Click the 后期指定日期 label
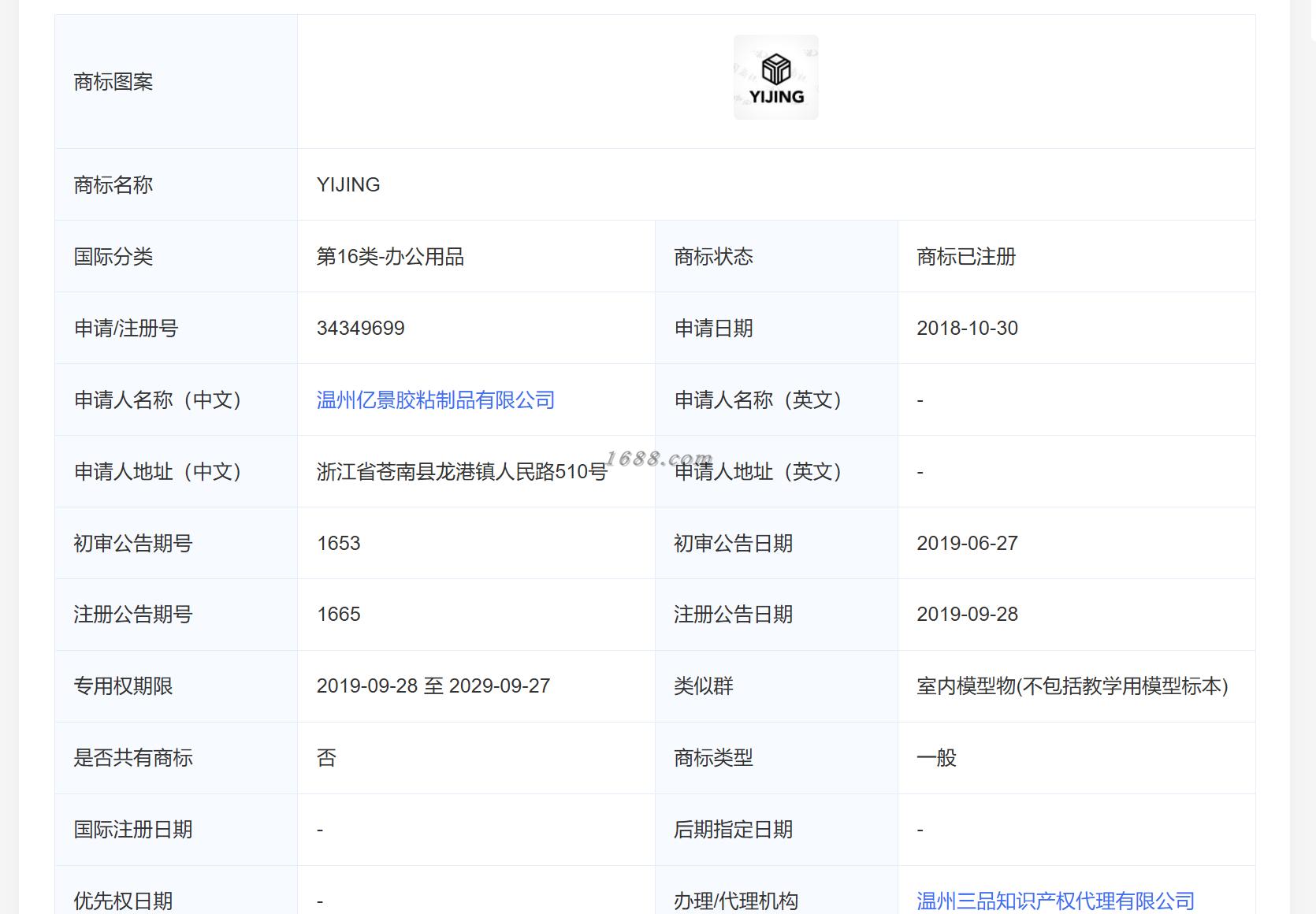Screen dimensions: 1316x914 click(x=733, y=830)
